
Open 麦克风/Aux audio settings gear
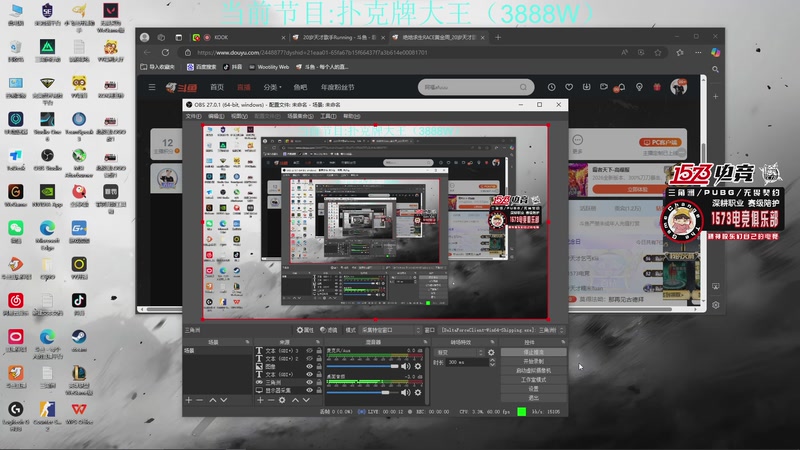[418, 366]
